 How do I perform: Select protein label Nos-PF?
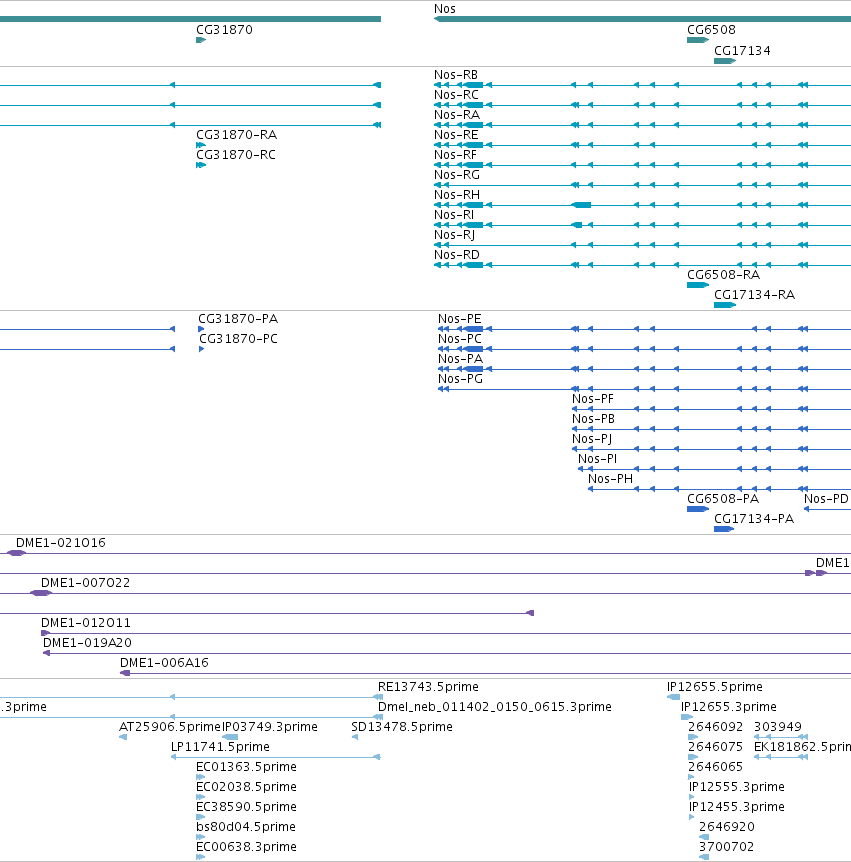(593, 399)
